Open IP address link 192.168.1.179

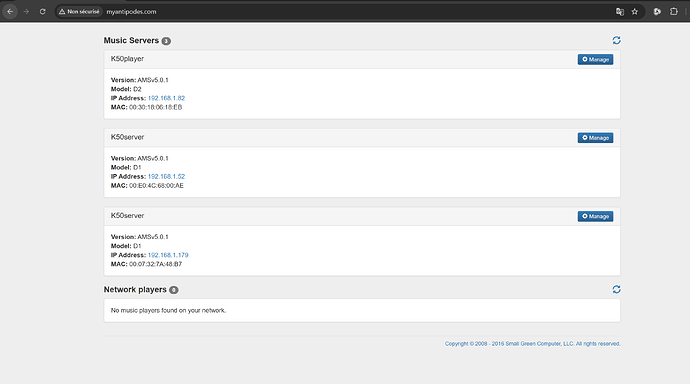tap(168, 255)
